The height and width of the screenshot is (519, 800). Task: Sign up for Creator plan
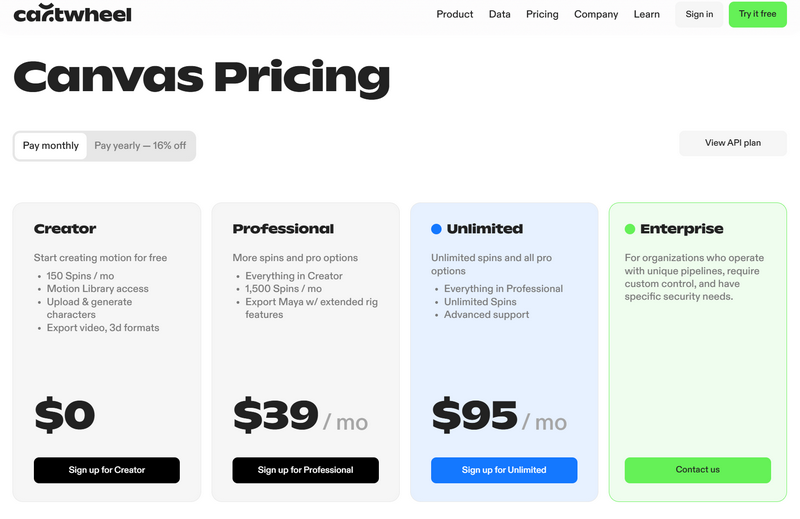(107, 470)
